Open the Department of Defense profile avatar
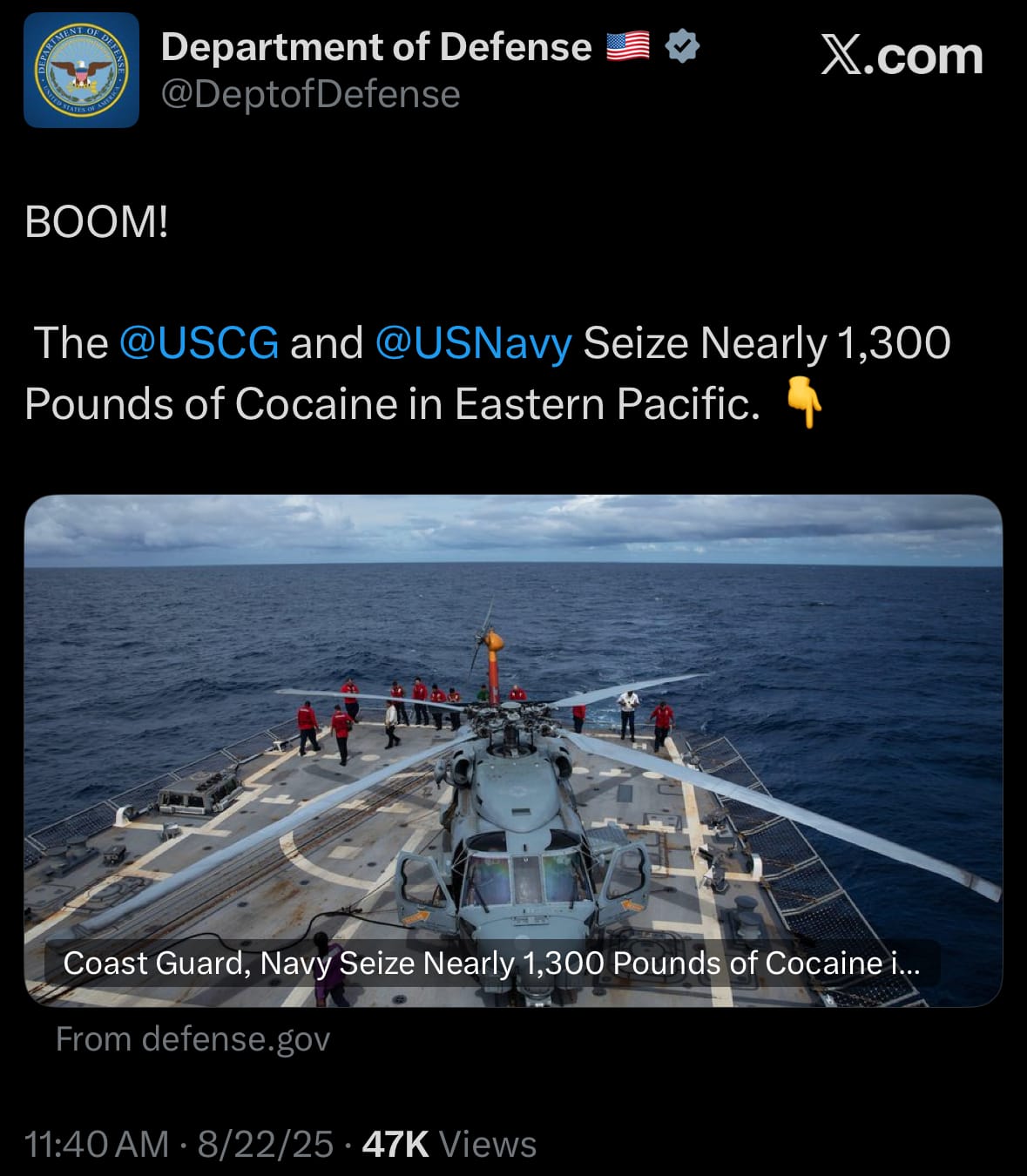The image size is (1027, 1176). 81,71
